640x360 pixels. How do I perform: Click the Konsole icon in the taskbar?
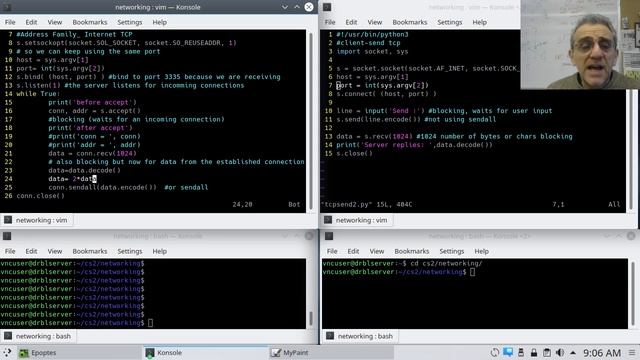(x=150, y=353)
